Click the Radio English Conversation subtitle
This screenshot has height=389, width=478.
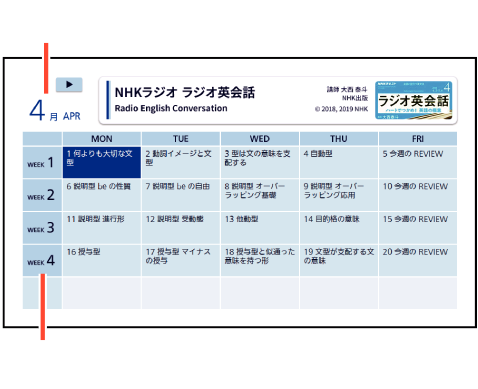(171, 108)
